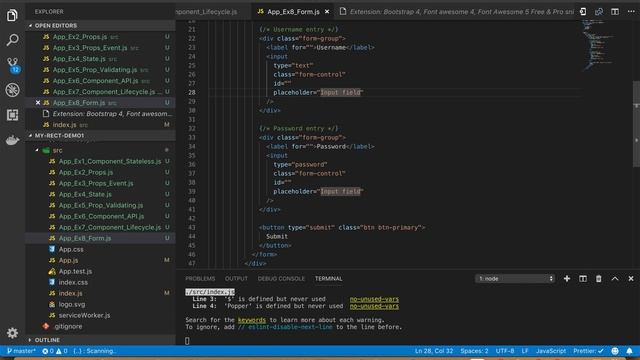Click the Submit text on line 44

277,236
